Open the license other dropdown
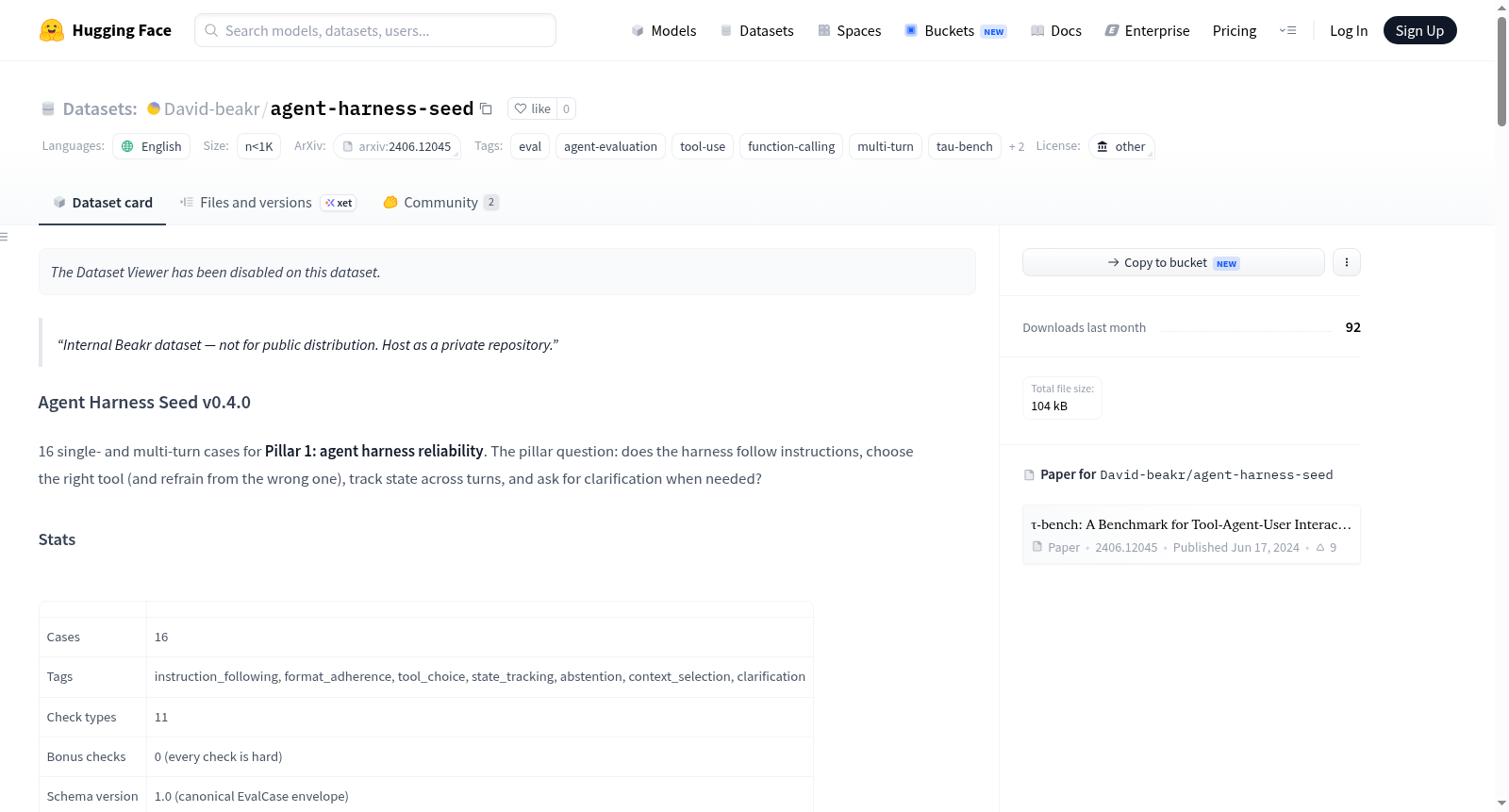This screenshot has height=812, width=1509. tap(1121, 146)
